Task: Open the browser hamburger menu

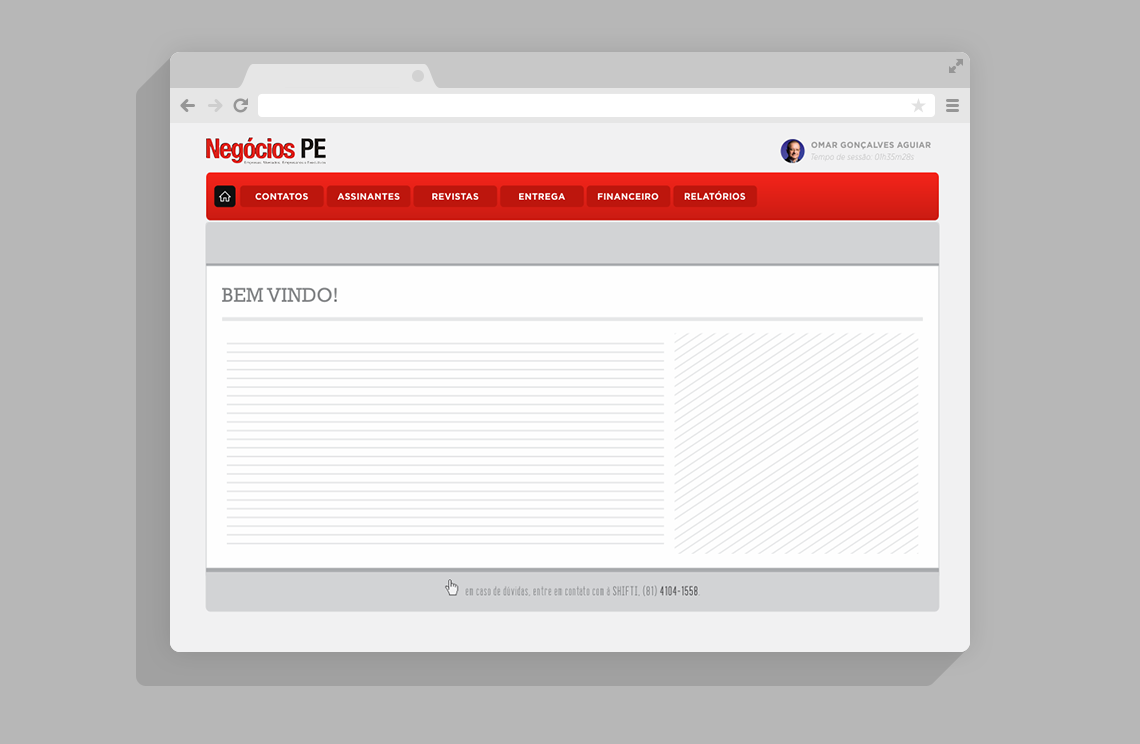Action: click(952, 106)
